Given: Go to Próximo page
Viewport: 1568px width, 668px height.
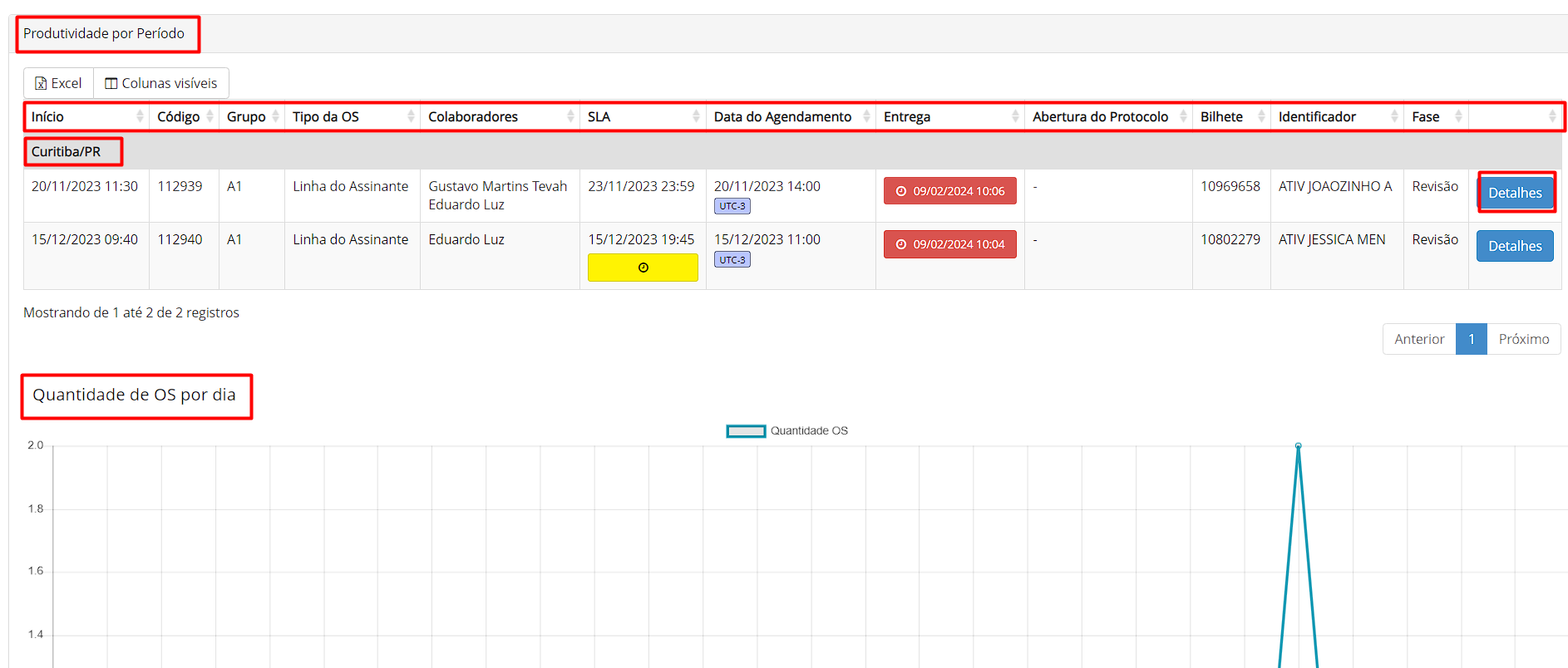Looking at the screenshot, I should tap(1523, 339).
